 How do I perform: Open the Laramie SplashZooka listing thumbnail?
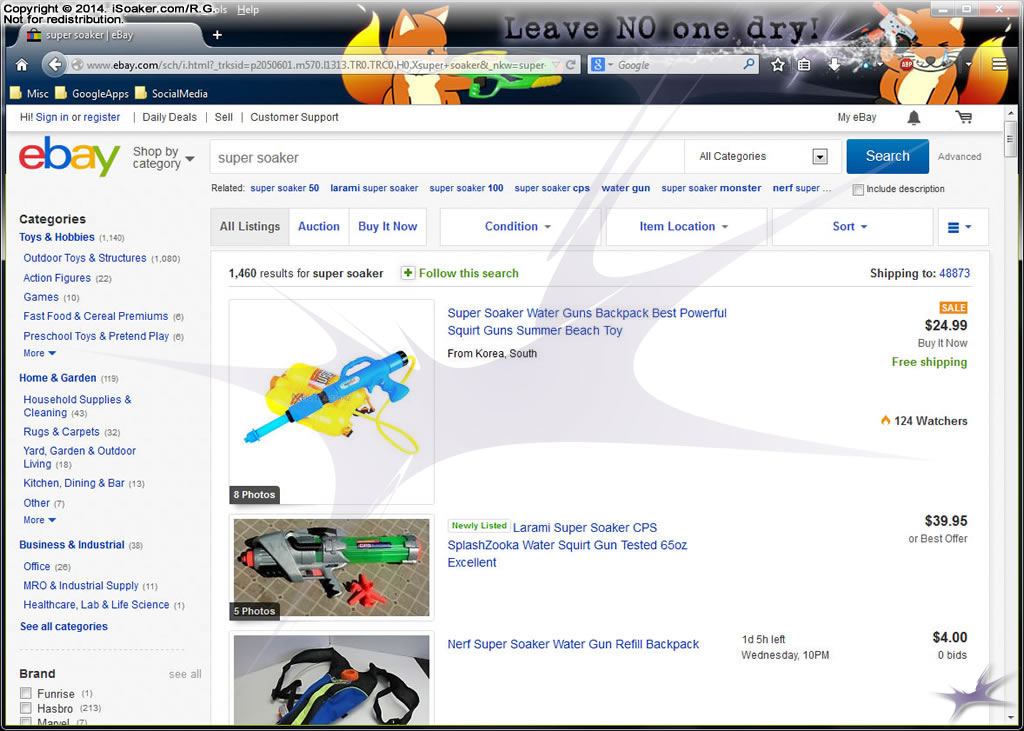(x=332, y=567)
